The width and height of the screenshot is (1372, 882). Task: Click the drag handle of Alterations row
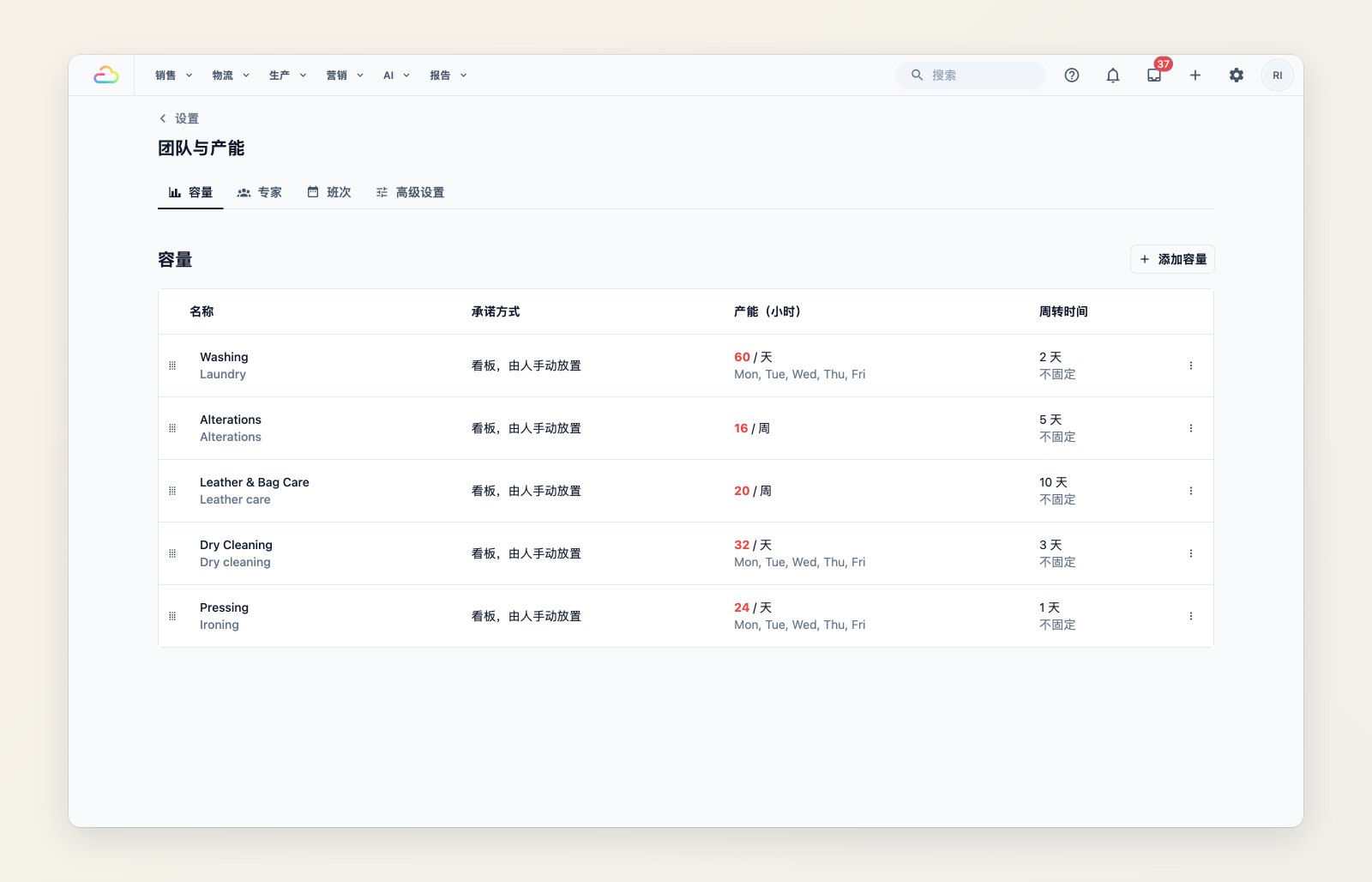172,428
